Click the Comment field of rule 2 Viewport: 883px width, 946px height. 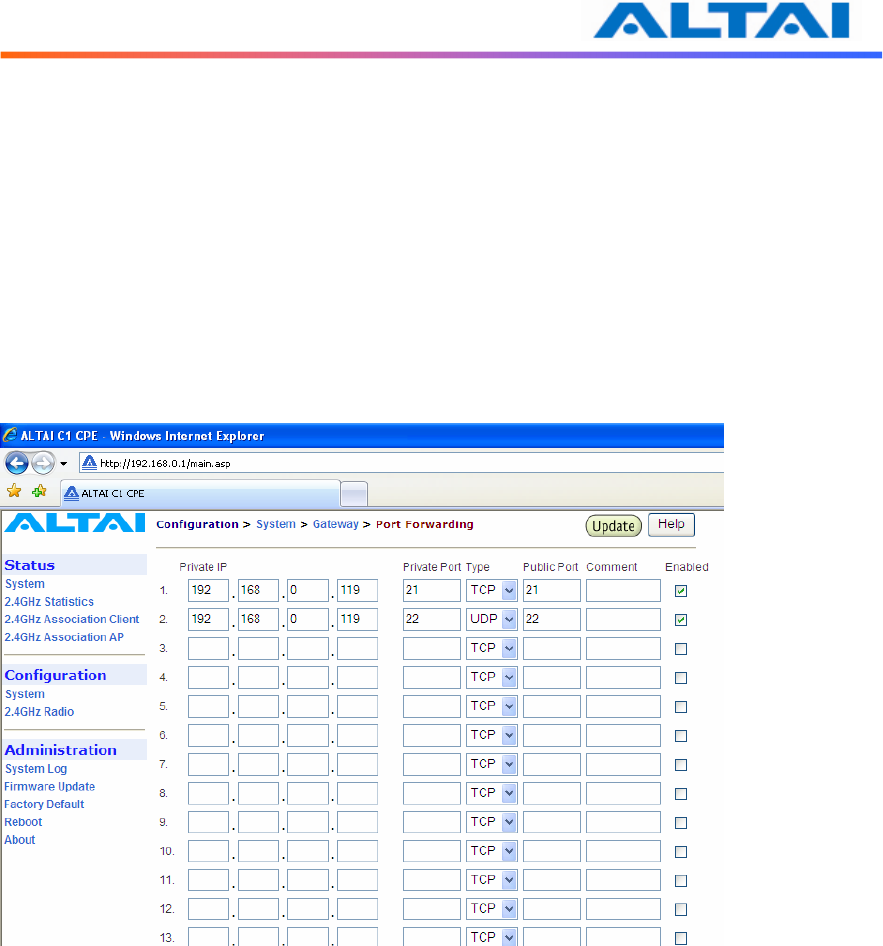click(623, 619)
